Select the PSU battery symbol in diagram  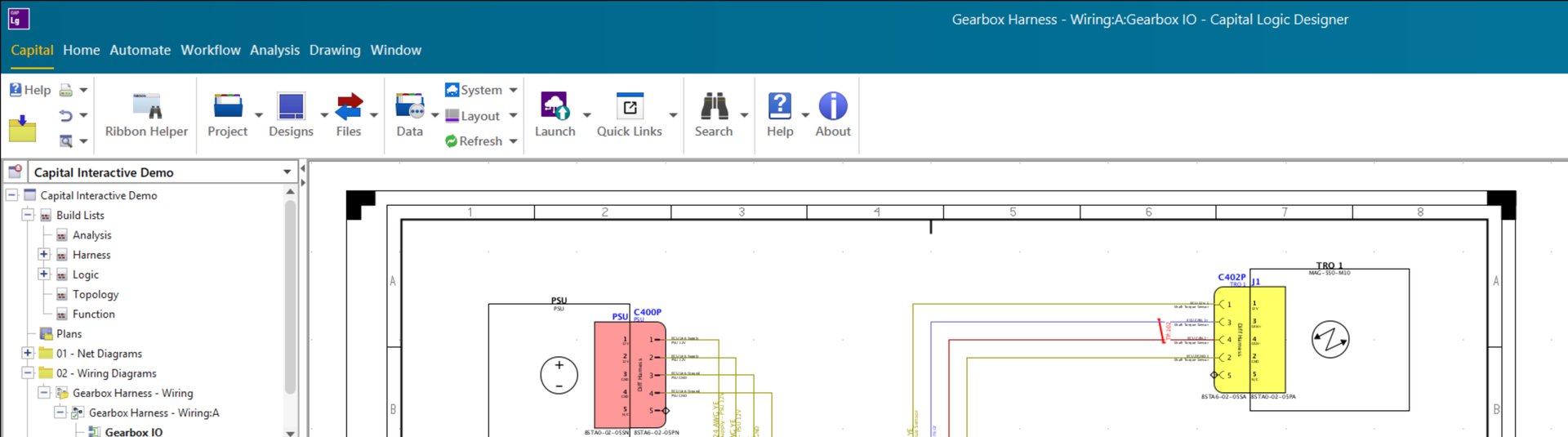[559, 375]
